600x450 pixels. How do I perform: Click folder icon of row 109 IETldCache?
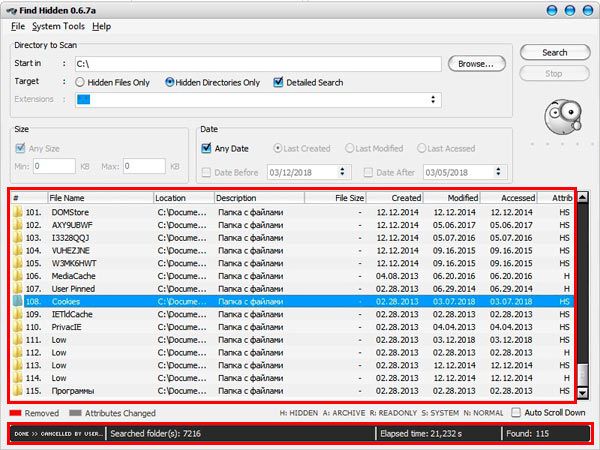pos(17,314)
